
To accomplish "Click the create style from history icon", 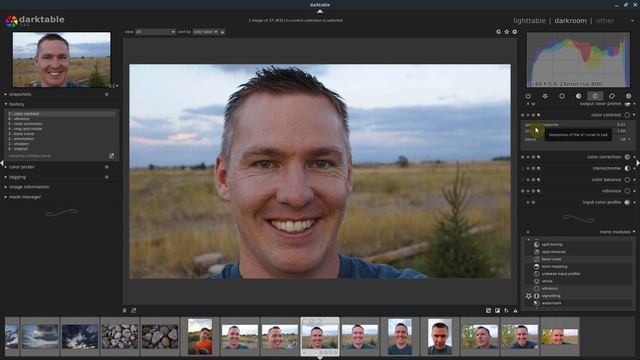I will (x=111, y=156).
